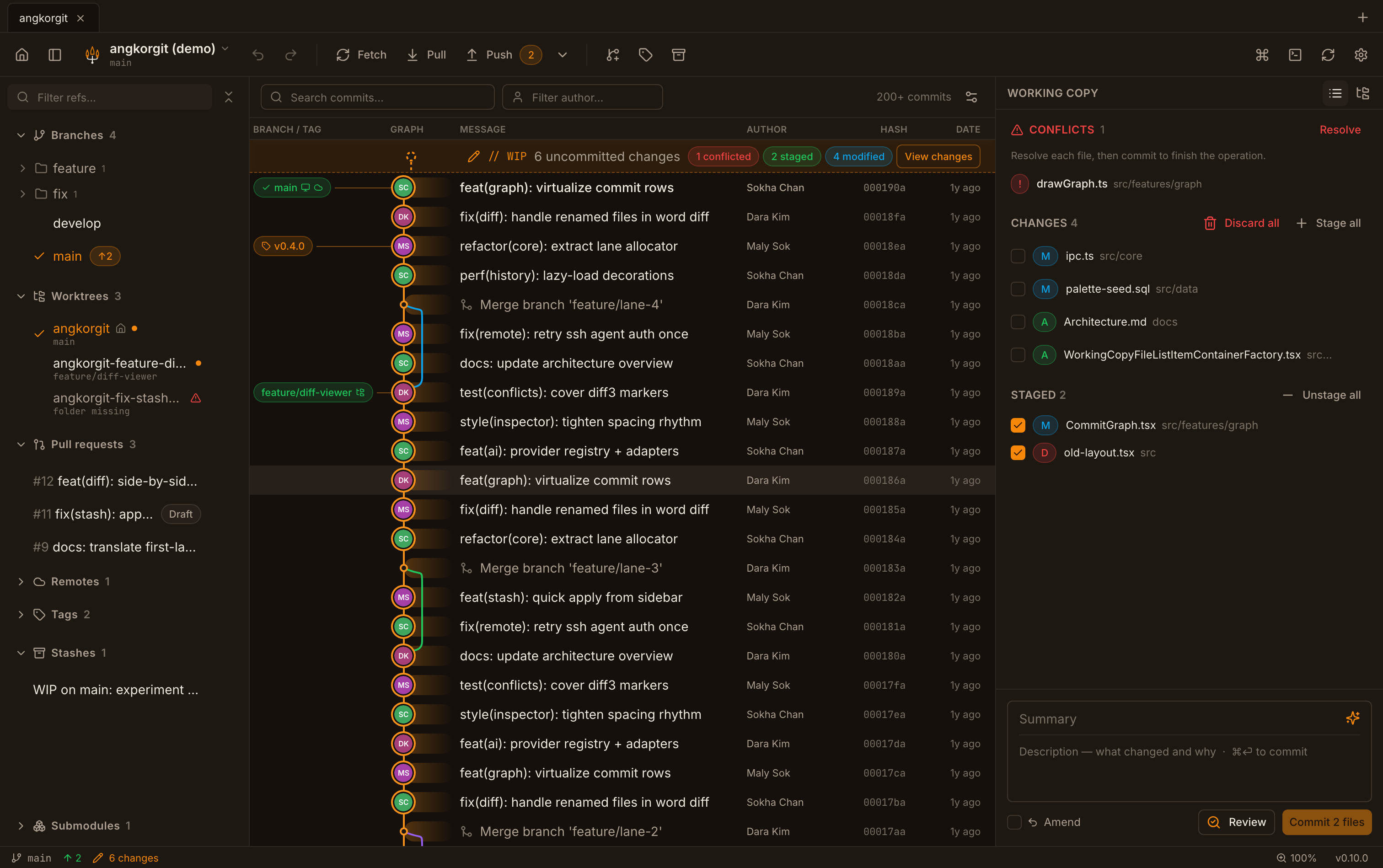Focus the Filter refs input
The width and height of the screenshot is (1383, 868).
click(x=110, y=97)
